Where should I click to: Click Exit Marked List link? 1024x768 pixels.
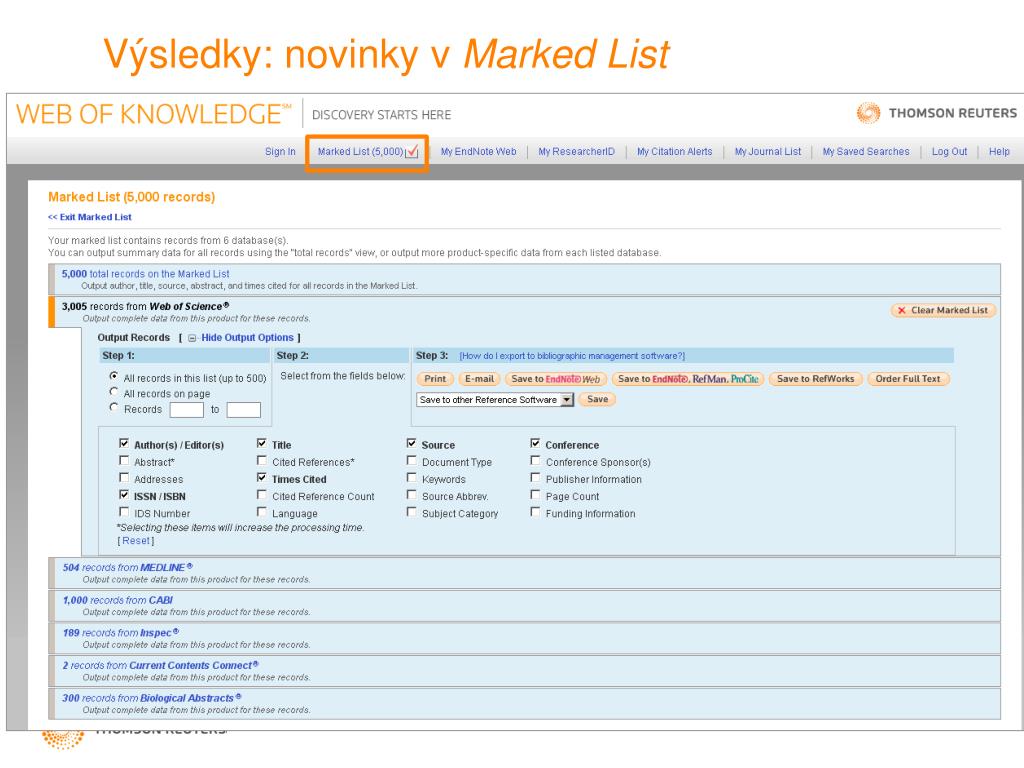90,217
